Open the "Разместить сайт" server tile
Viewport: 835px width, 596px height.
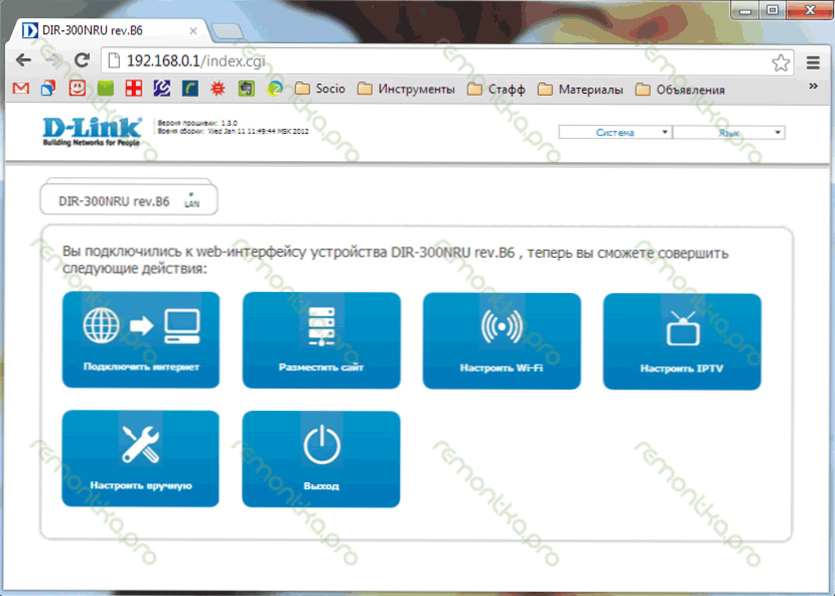coord(321,340)
